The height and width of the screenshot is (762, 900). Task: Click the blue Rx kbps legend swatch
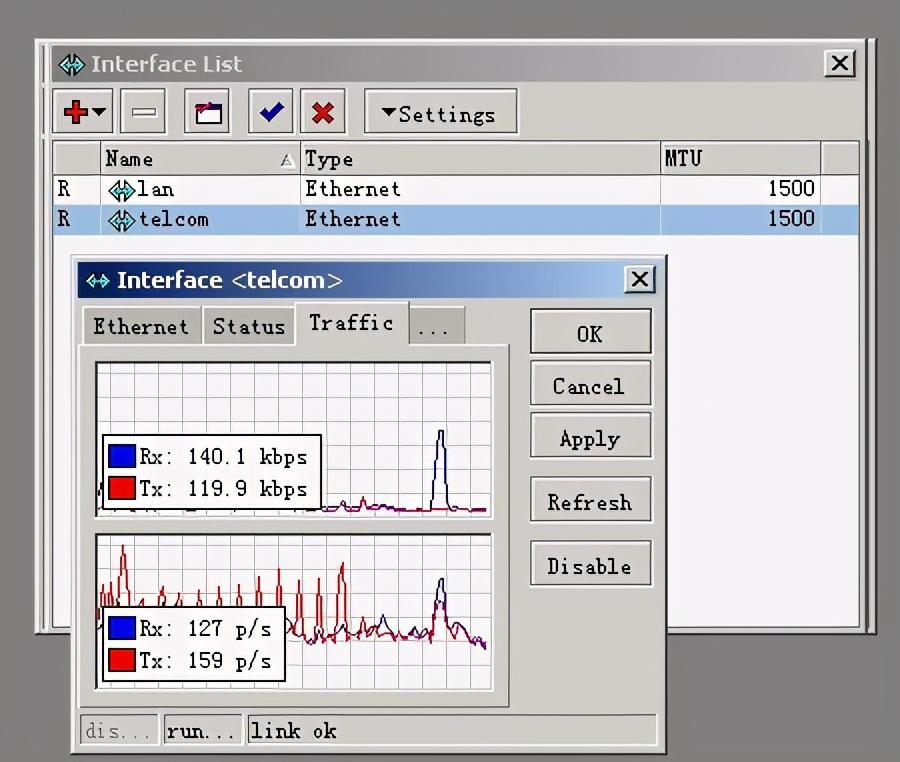[121, 457]
